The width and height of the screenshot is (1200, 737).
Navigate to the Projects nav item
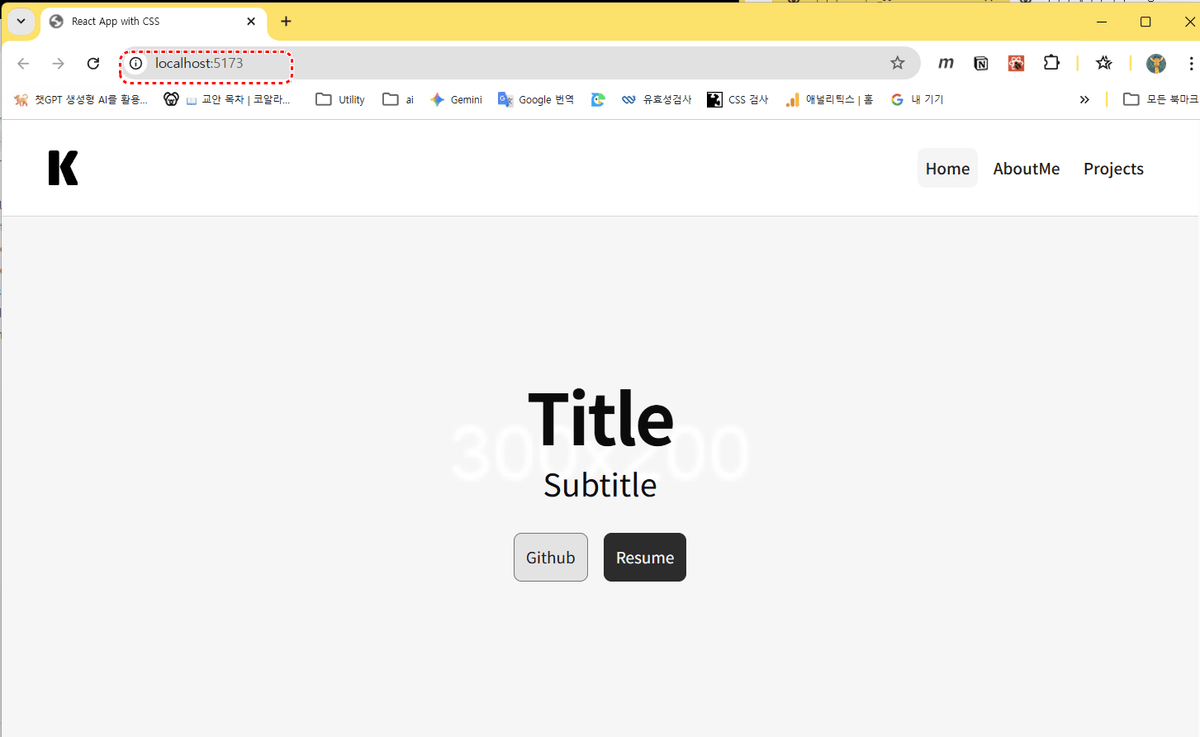1113,169
